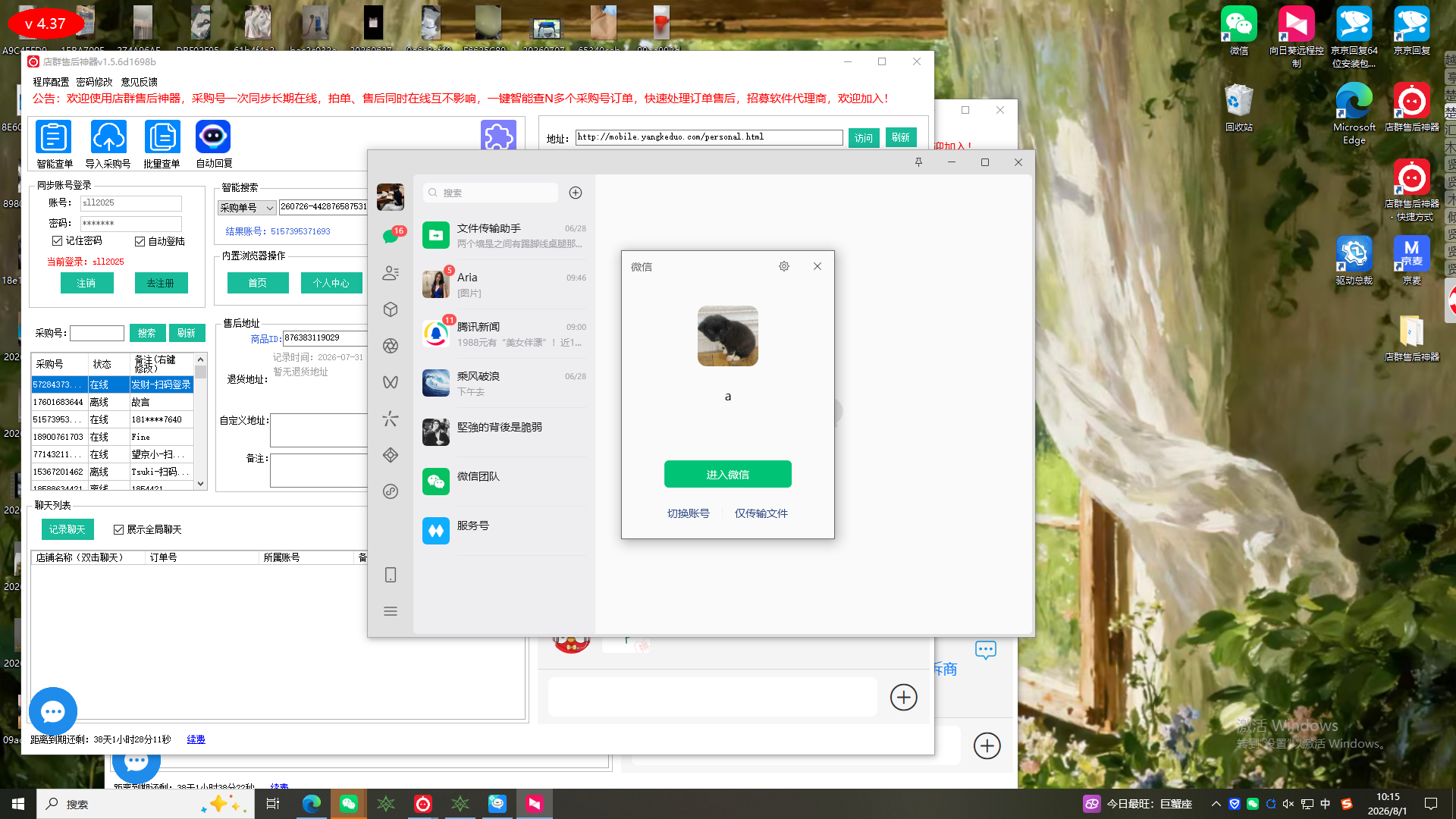The height and width of the screenshot is (819, 1456).
Task: Open the 腾讯新闻 chat
Action: point(504,334)
